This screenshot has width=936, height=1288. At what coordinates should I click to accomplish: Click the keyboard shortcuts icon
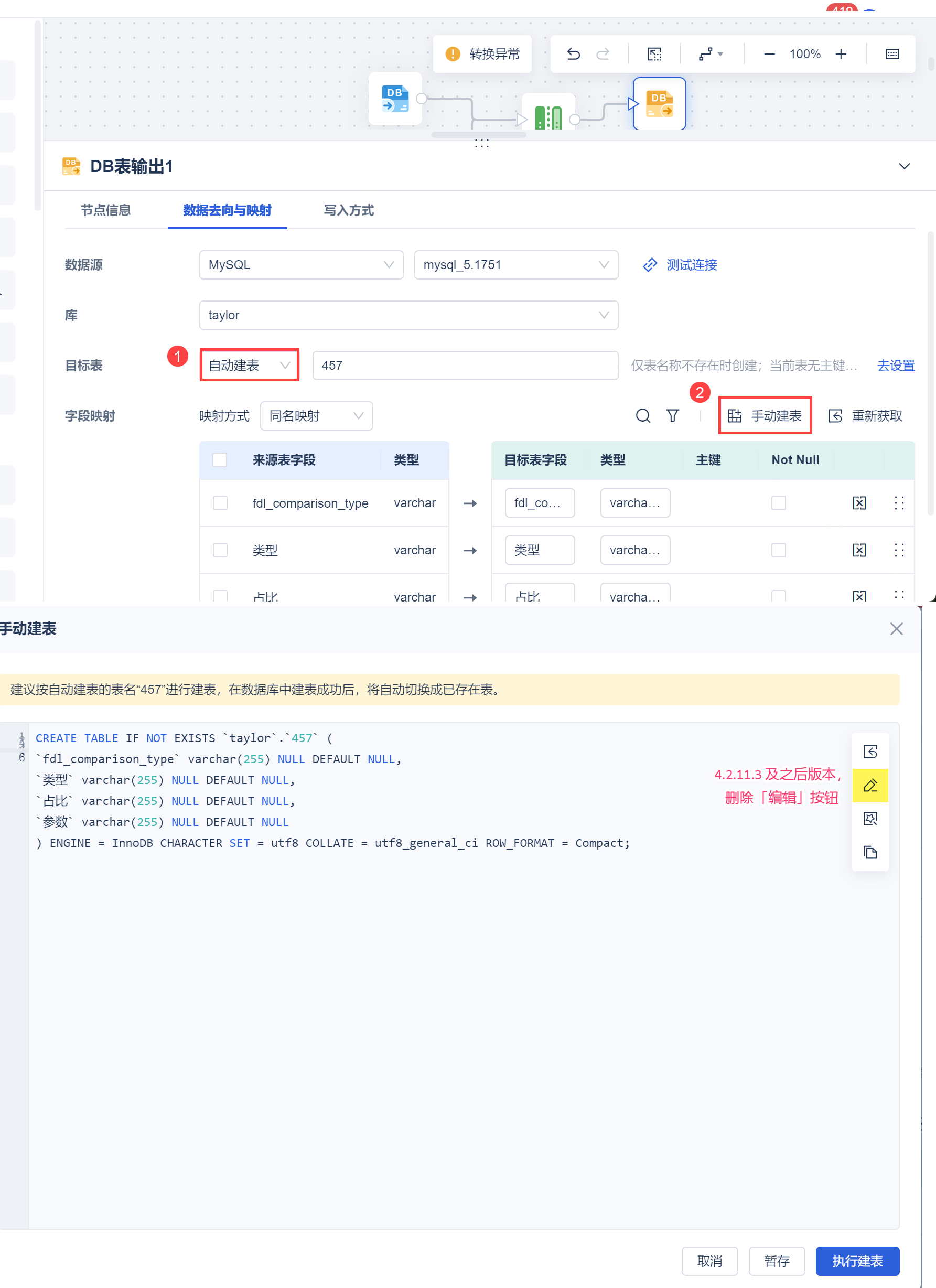(892, 54)
